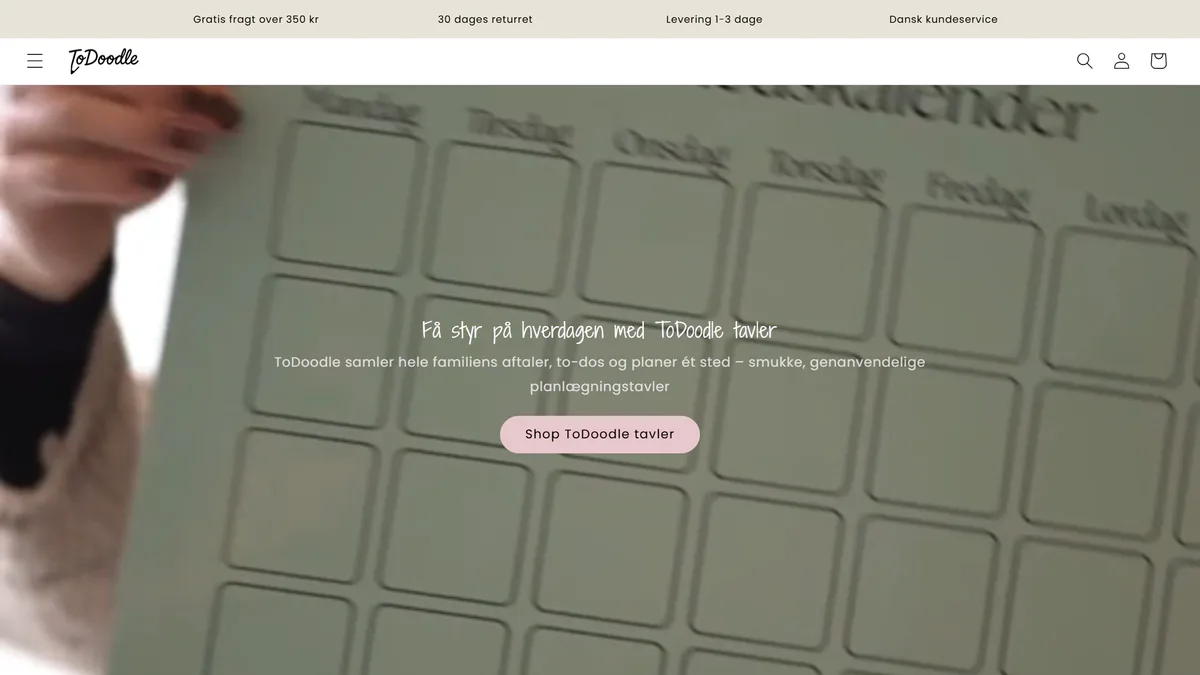Image resolution: width=1200 pixels, height=675 pixels.
Task: Click the hero heading 'Få styr på hverdagen'
Action: pos(600,330)
